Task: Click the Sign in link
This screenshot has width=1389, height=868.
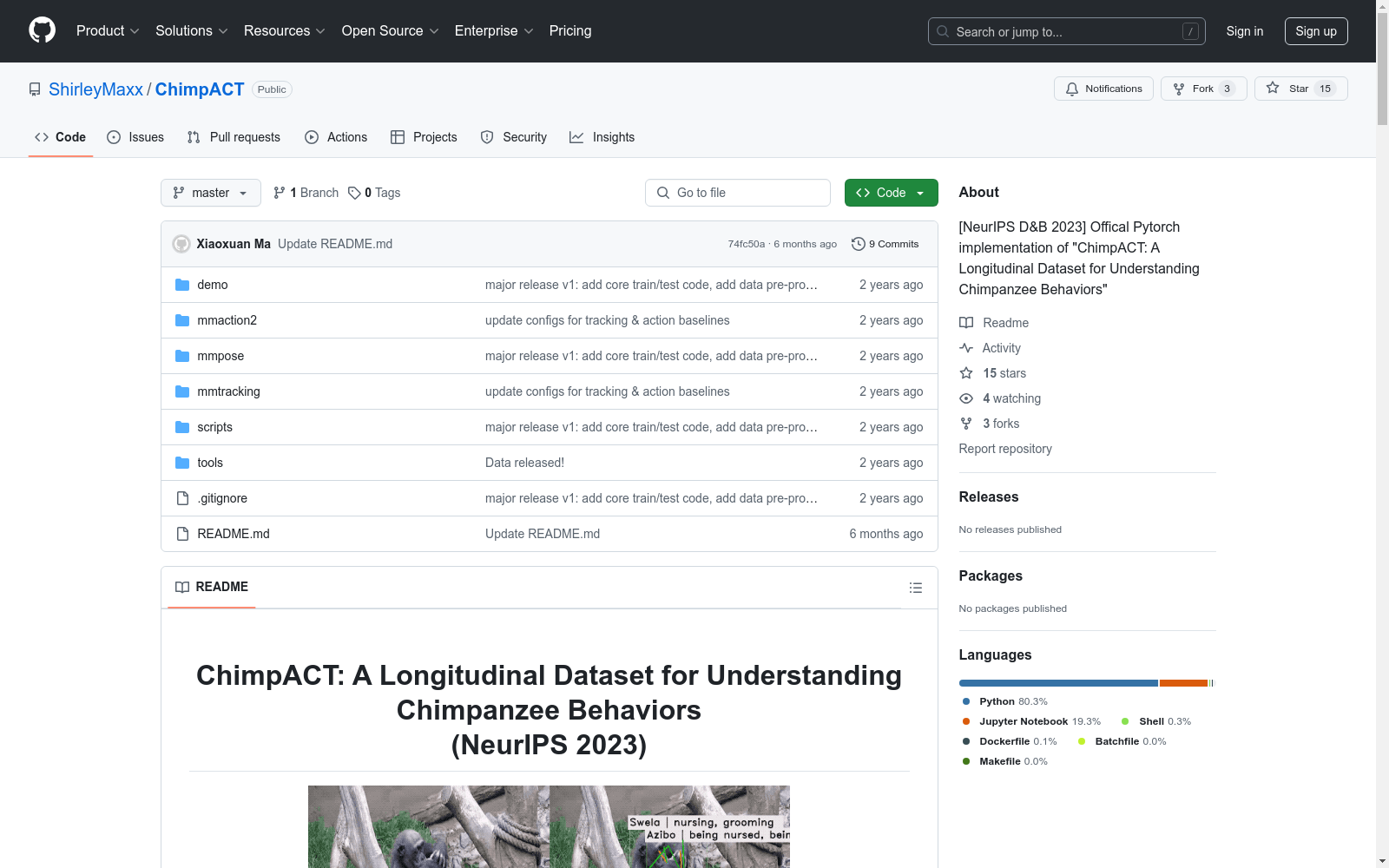Action: [x=1245, y=31]
